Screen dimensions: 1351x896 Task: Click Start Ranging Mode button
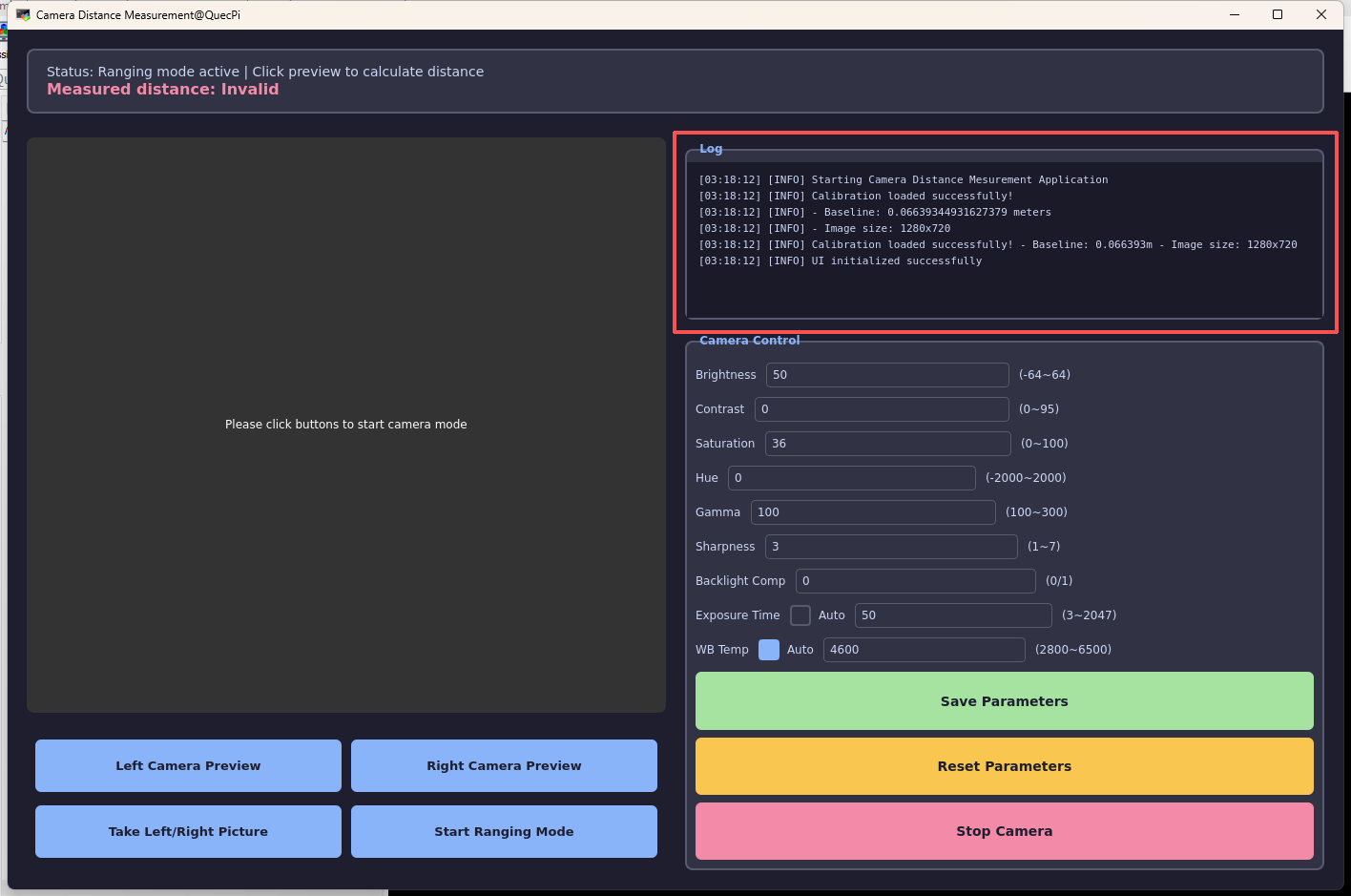[x=504, y=831]
